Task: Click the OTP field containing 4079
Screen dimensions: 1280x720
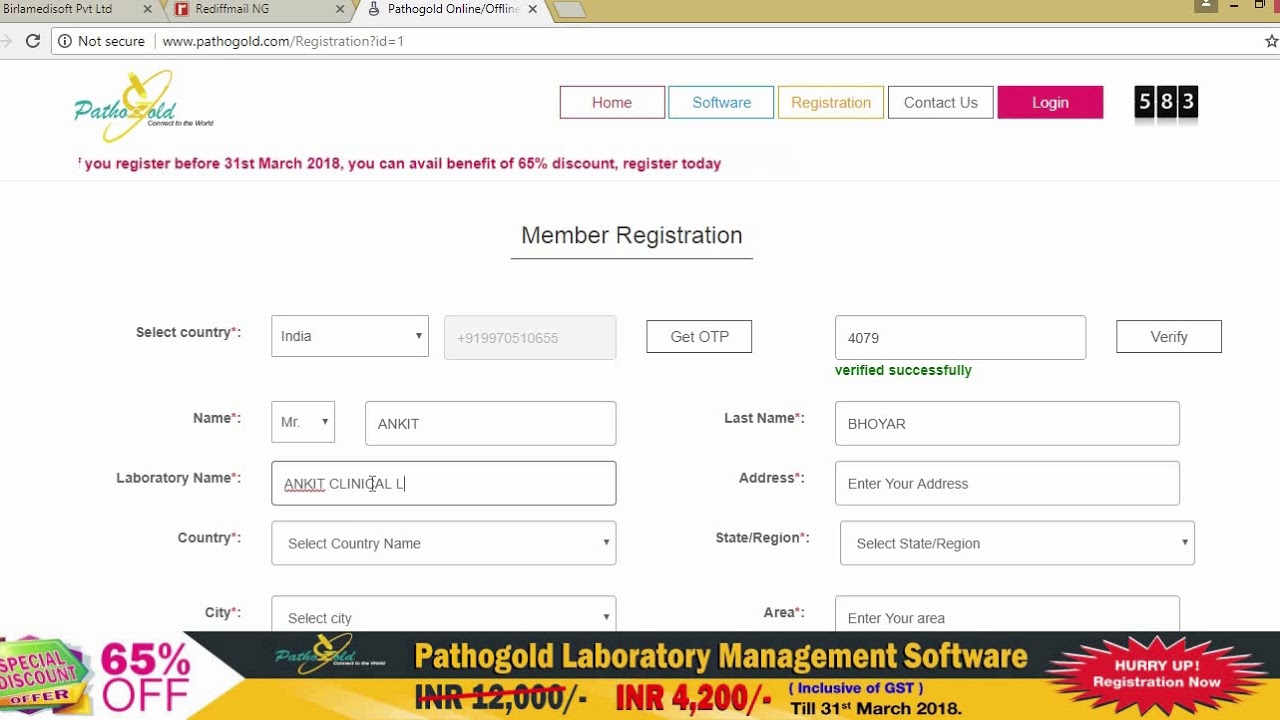Action: (960, 338)
